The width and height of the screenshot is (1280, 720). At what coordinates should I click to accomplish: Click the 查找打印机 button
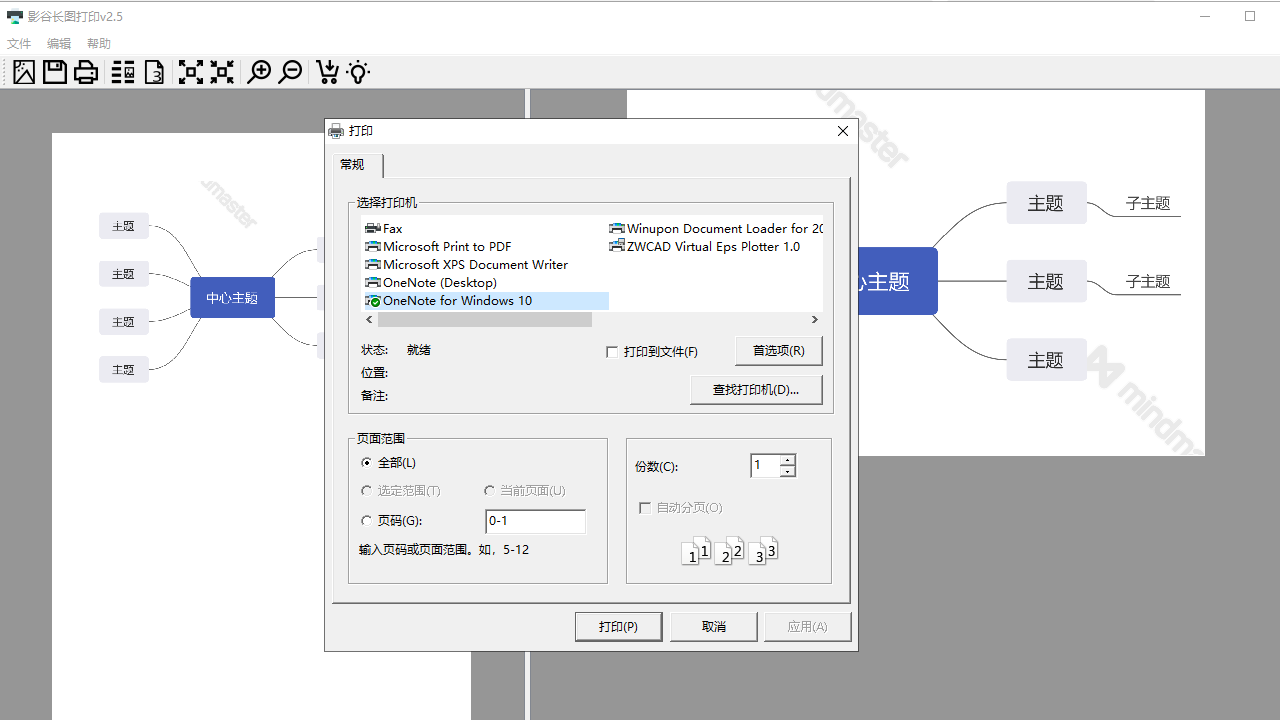tap(756, 390)
